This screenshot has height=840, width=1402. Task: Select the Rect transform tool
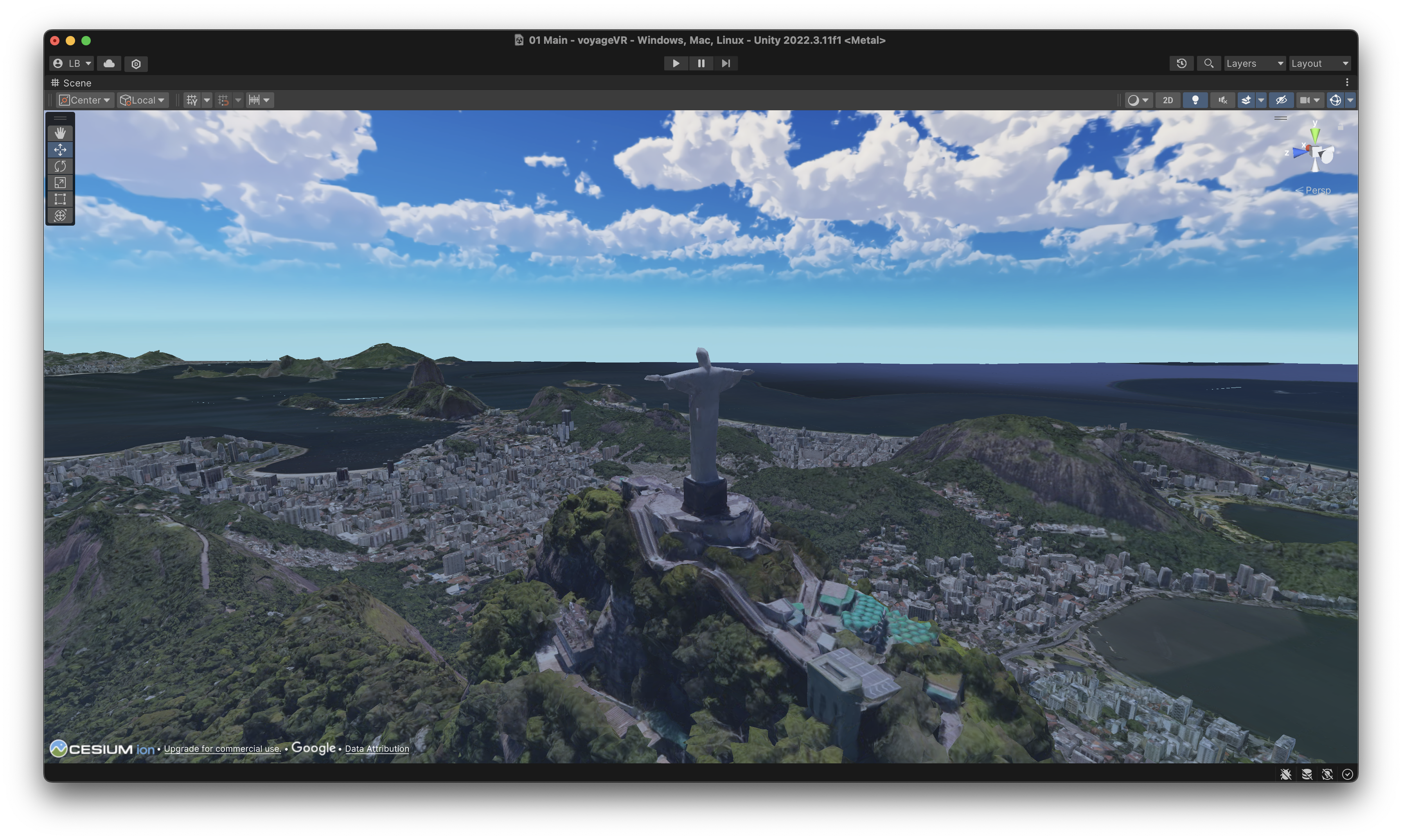60,199
